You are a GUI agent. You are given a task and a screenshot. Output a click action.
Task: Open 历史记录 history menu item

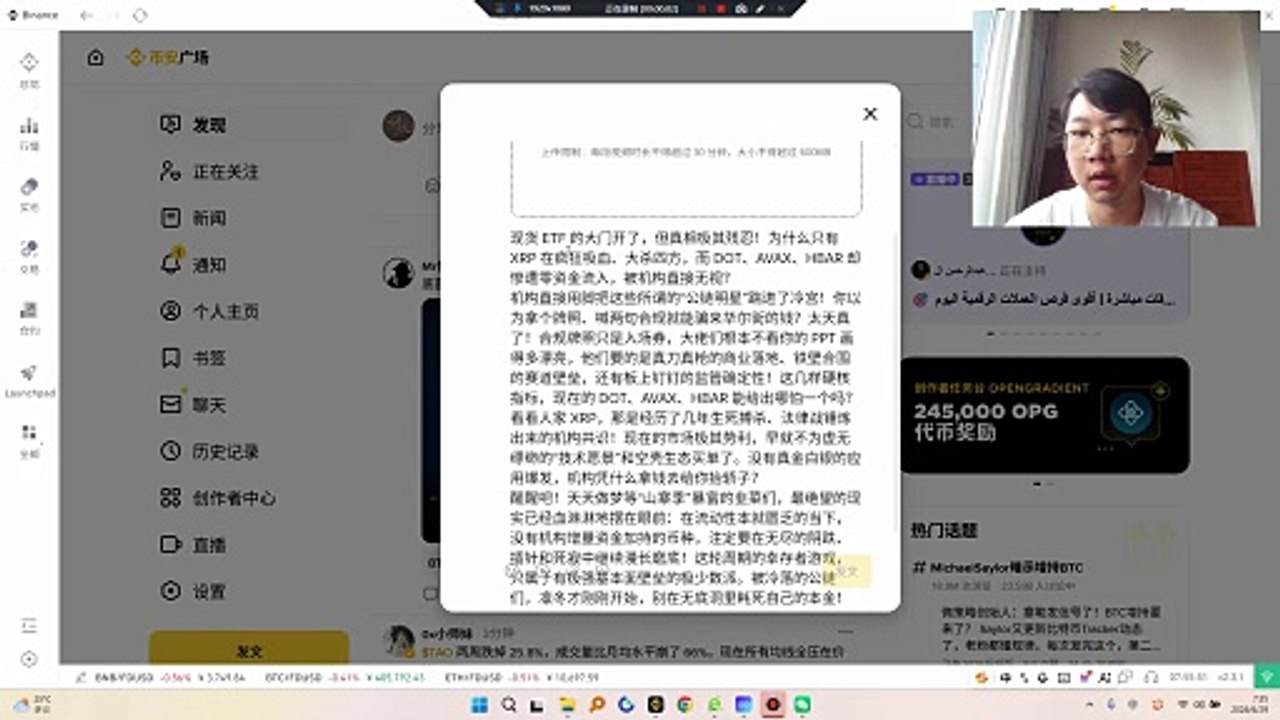point(250,452)
